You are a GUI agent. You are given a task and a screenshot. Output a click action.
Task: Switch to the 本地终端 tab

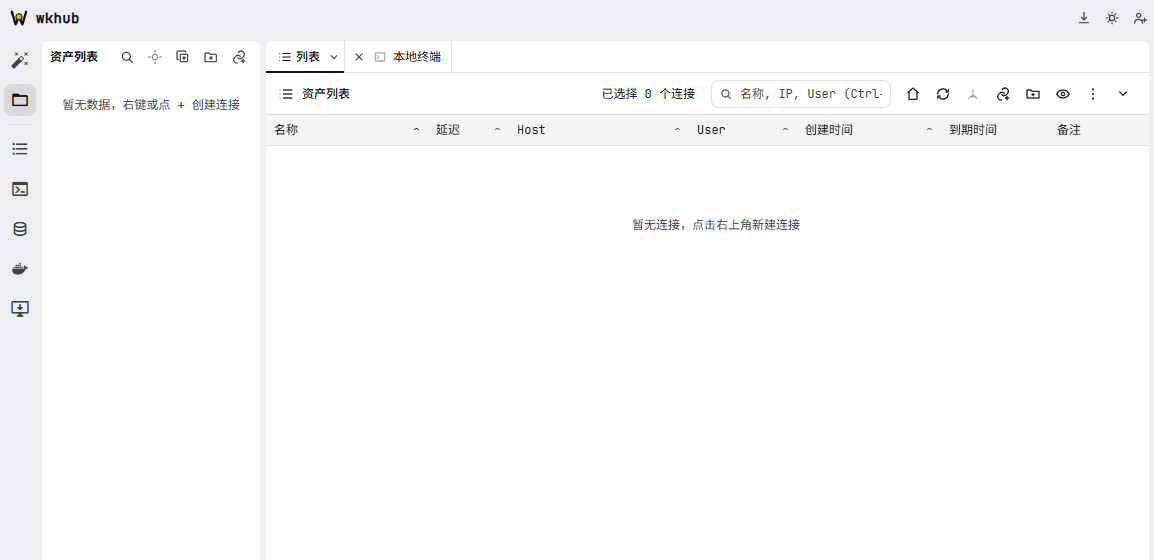point(417,57)
